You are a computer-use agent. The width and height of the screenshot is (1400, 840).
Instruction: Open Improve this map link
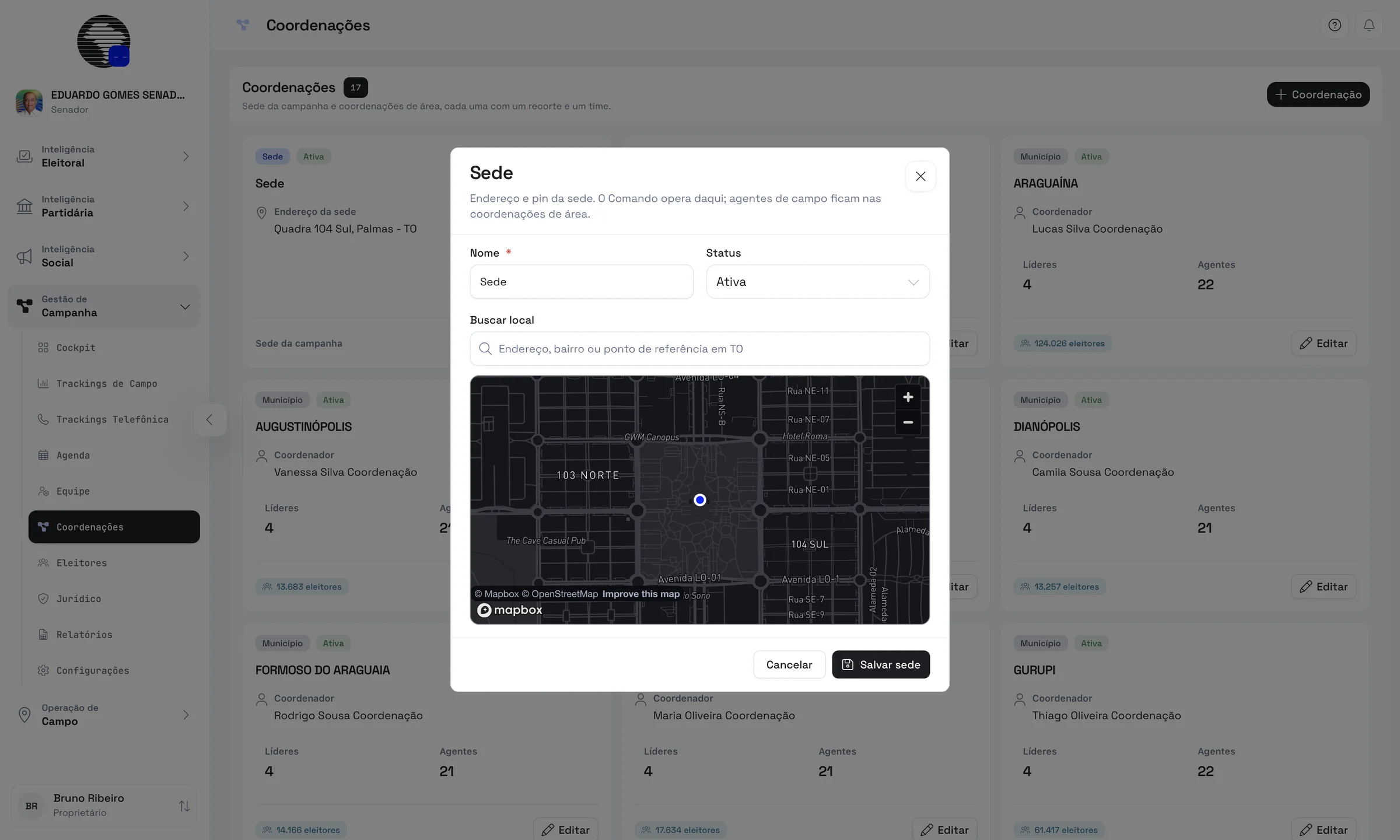[x=641, y=594]
